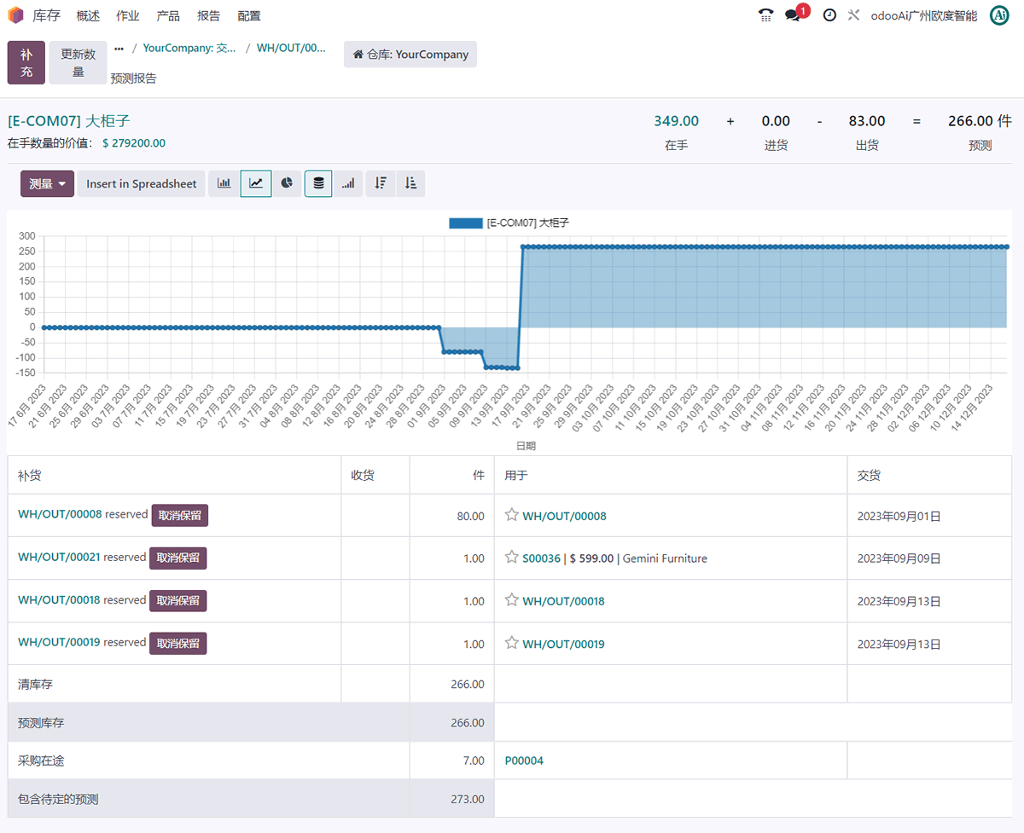Switch to line chart view
This screenshot has width=1024, height=833.
[x=256, y=183]
